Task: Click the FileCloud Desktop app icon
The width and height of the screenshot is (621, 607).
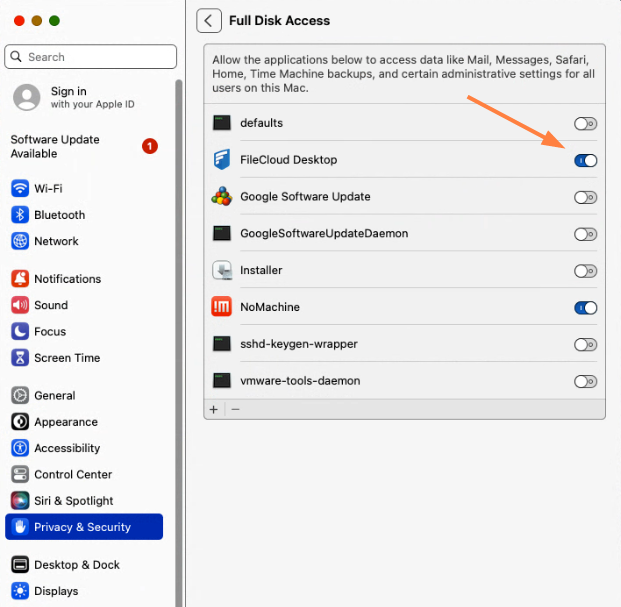Action: point(222,160)
